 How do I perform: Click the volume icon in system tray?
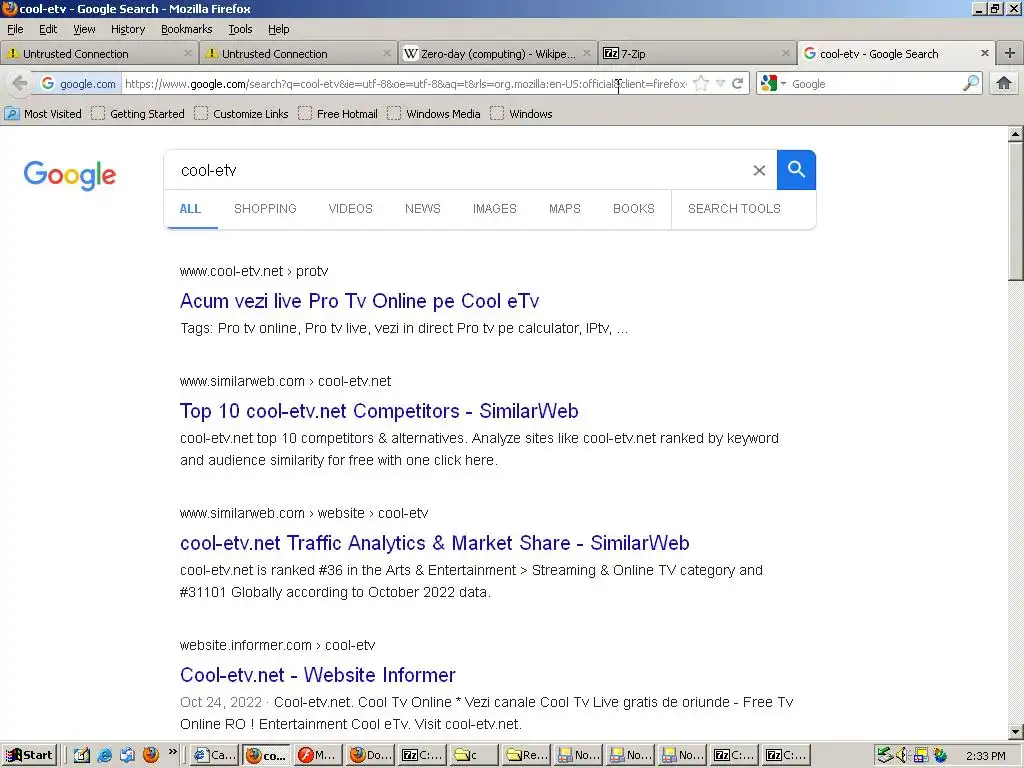(902, 755)
